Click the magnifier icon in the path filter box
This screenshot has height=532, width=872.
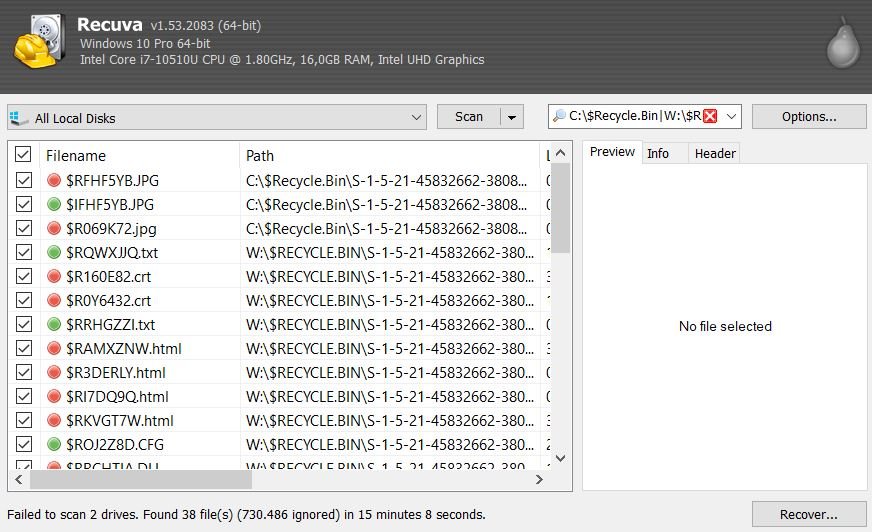click(x=559, y=116)
